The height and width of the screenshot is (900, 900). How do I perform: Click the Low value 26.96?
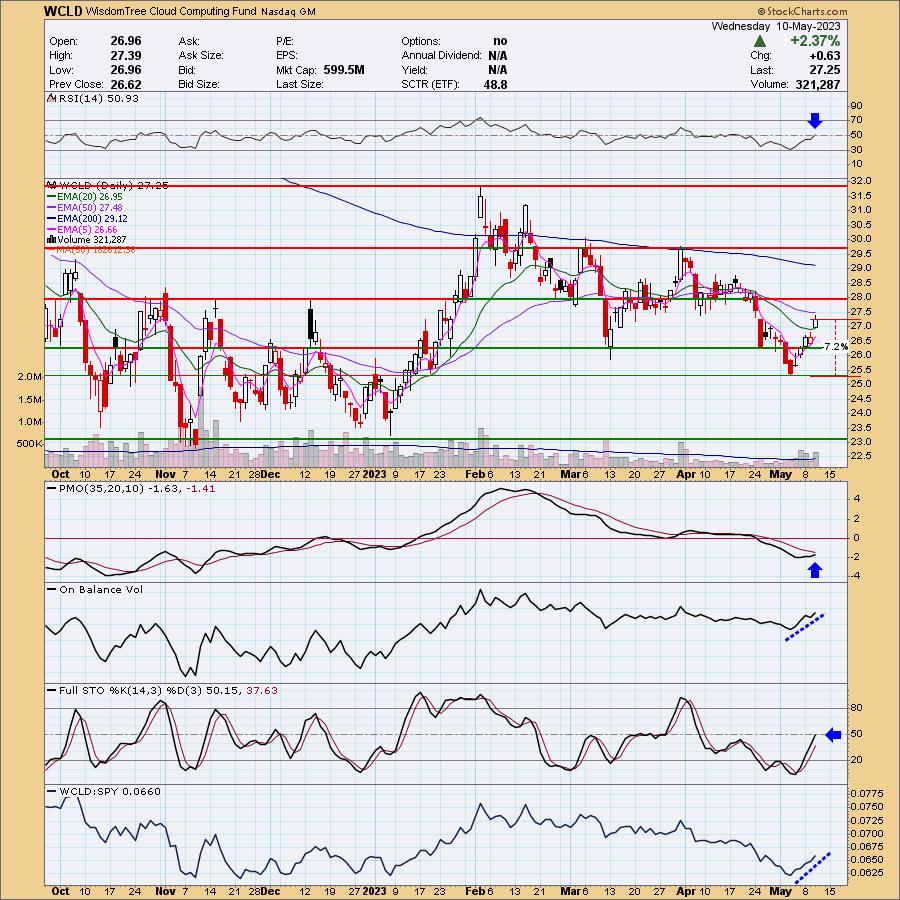125,69
